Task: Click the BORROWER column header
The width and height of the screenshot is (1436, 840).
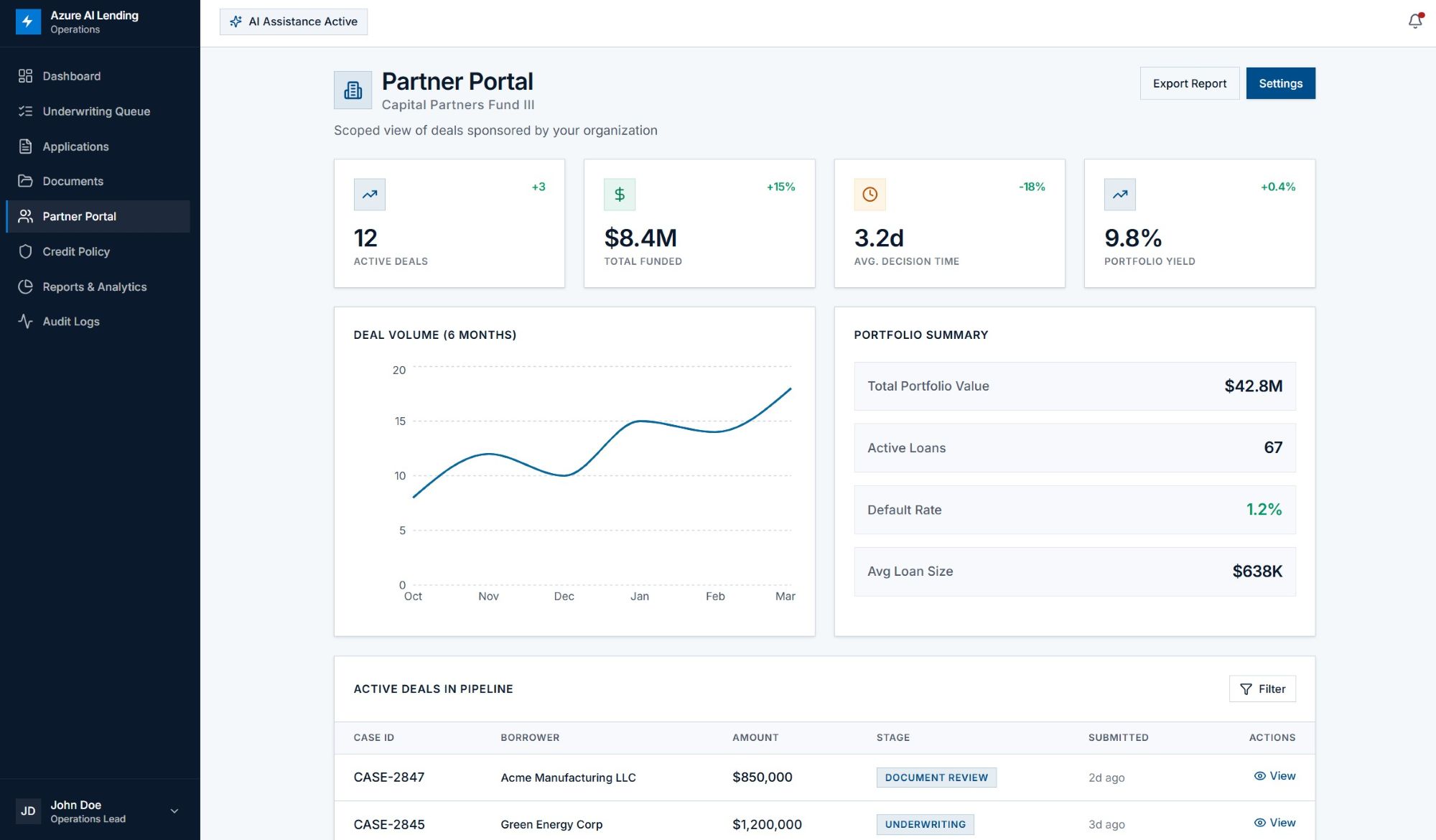Action: (530, 737)
